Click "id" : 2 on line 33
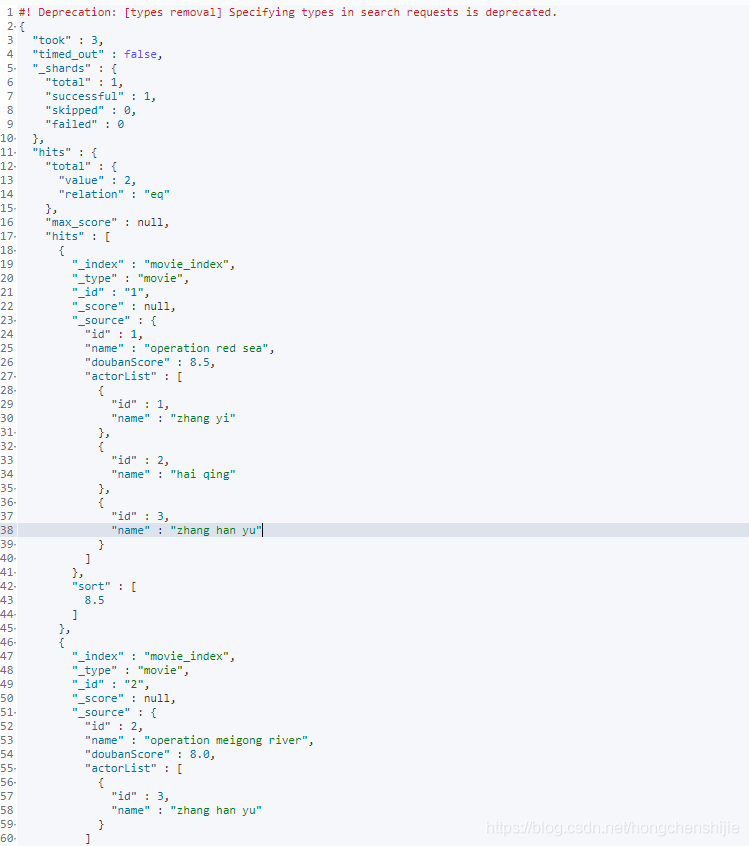Viewport: 749px width, 846px height. click(140, 461)
